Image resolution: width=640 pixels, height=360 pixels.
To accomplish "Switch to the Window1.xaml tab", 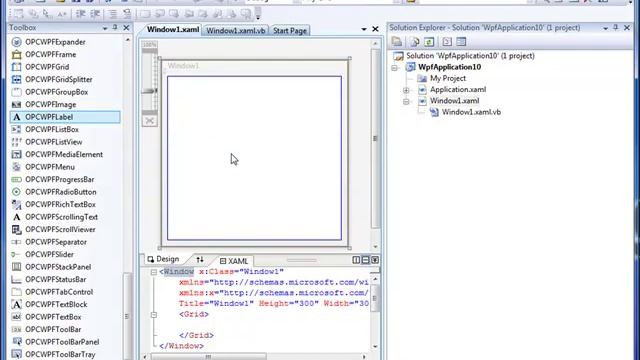I will [x=173, y=29].
